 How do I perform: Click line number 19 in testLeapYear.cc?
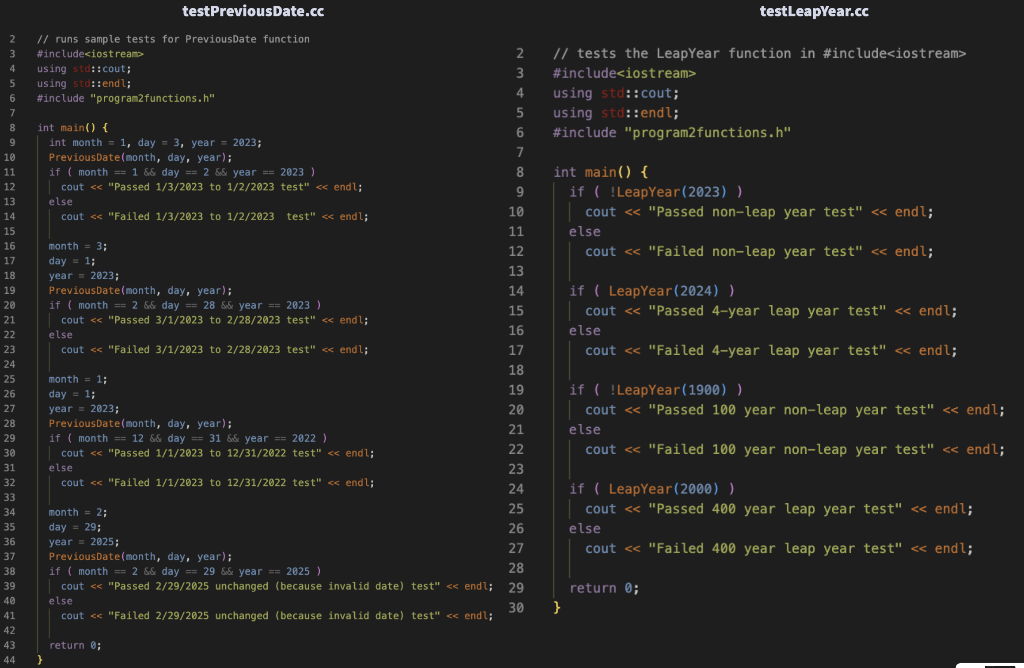[x=516, y=390]
